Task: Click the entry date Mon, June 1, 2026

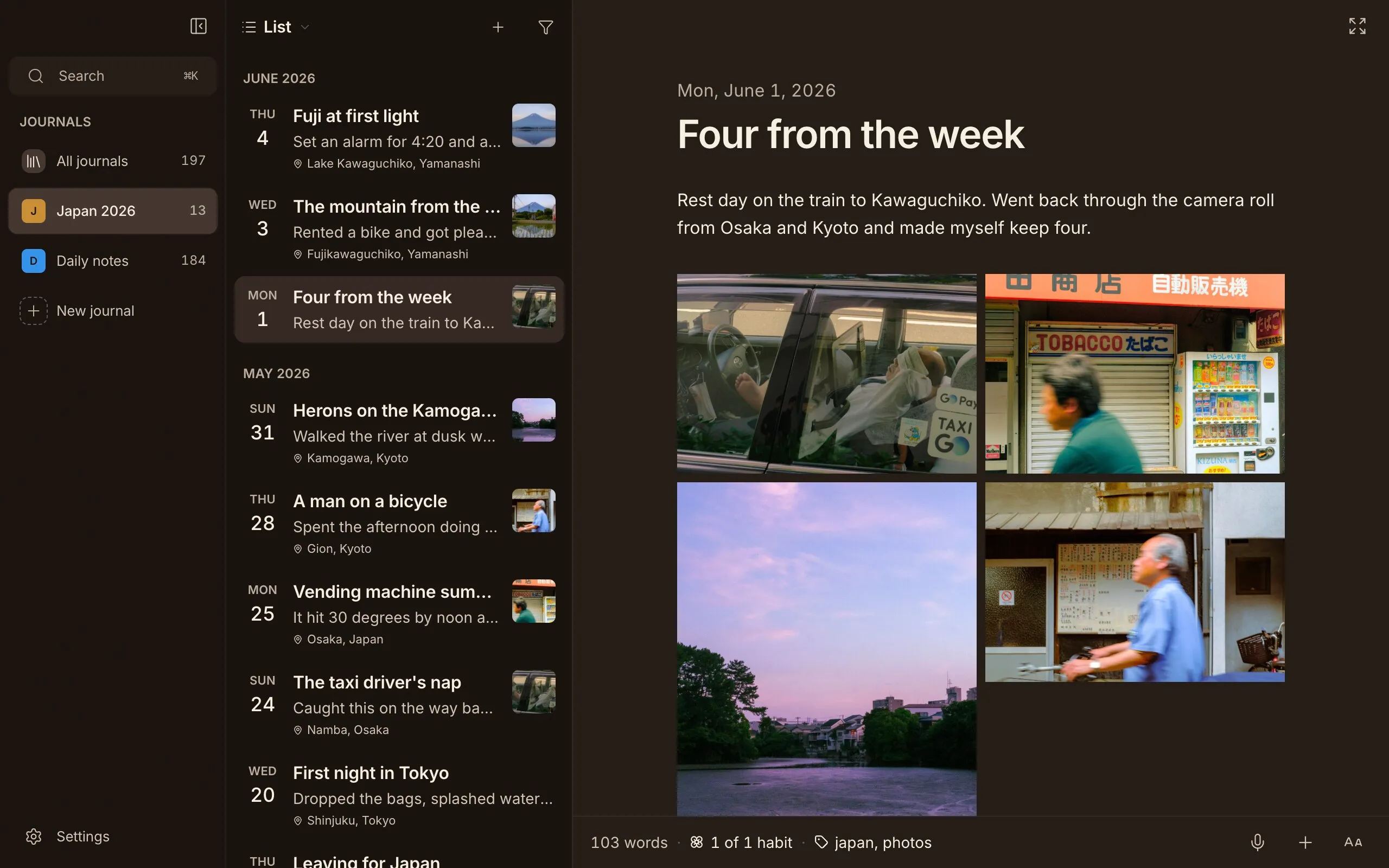Action: 756,91
